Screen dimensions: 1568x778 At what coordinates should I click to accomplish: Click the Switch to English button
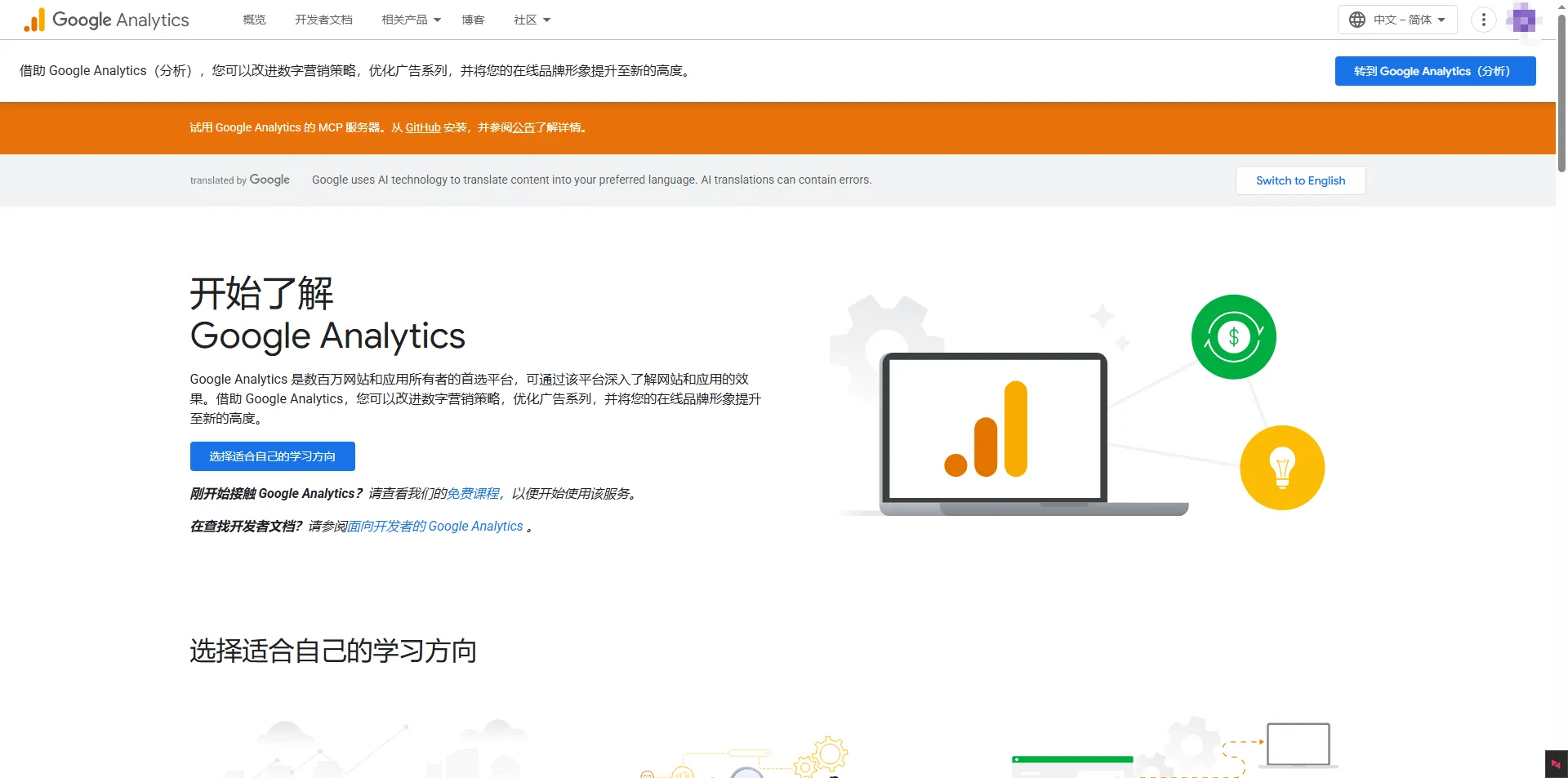(1300, 180)
